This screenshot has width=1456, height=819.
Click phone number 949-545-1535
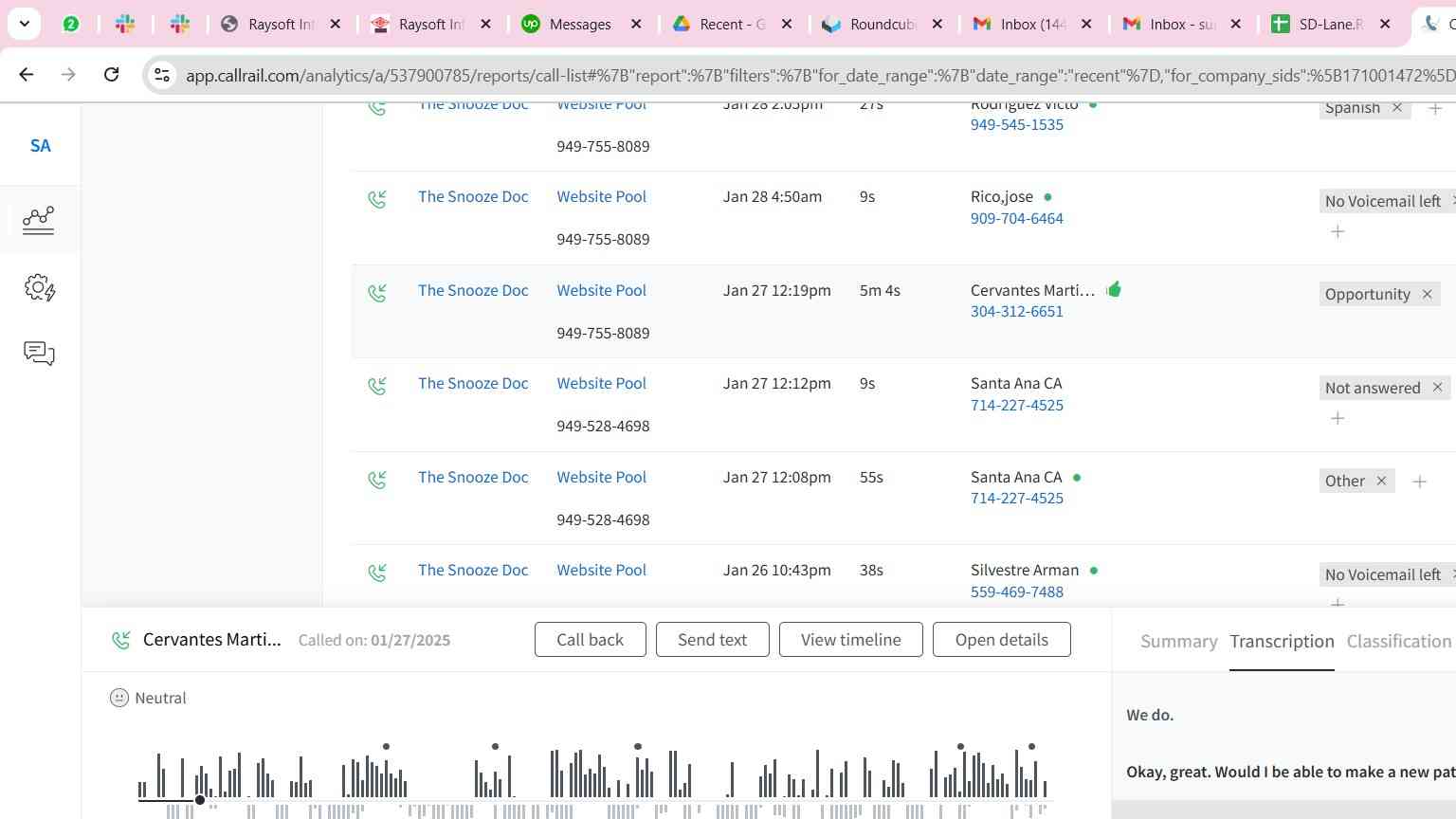pyautogui.click(x=1016, y=124)
